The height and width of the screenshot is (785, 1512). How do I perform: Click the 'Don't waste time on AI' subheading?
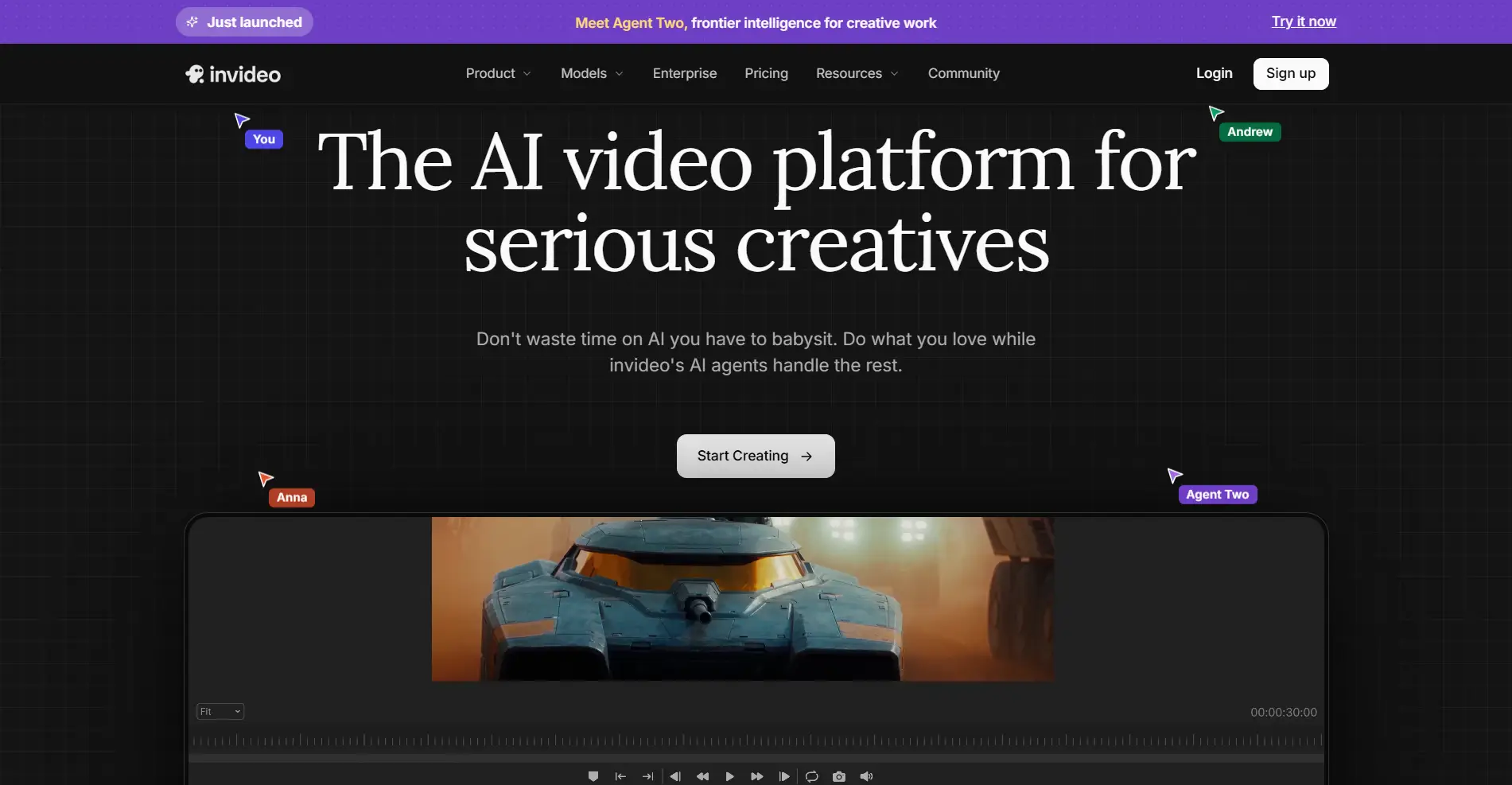[756, 352]
